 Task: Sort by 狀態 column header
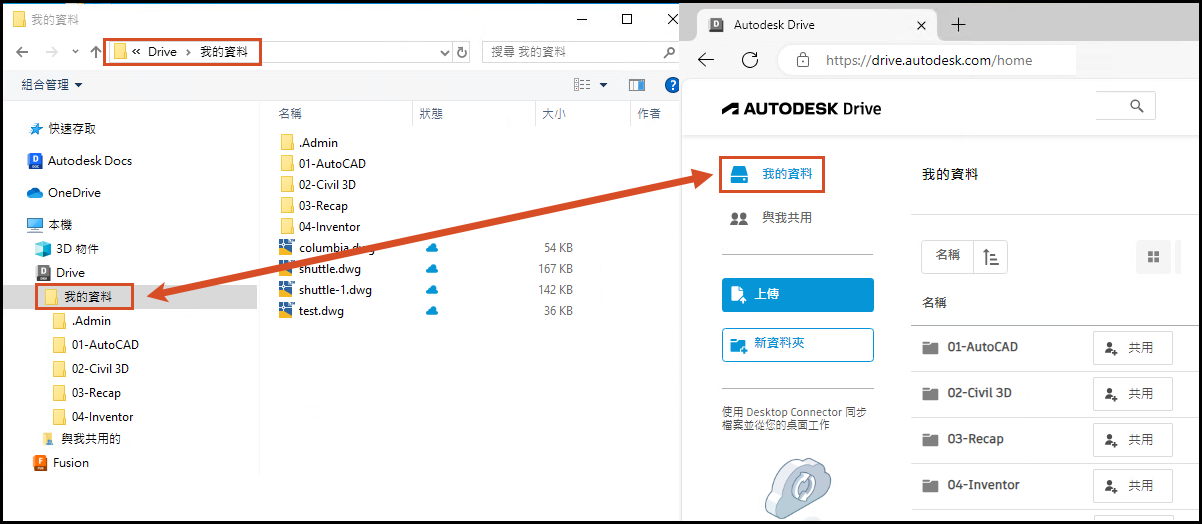431,114
